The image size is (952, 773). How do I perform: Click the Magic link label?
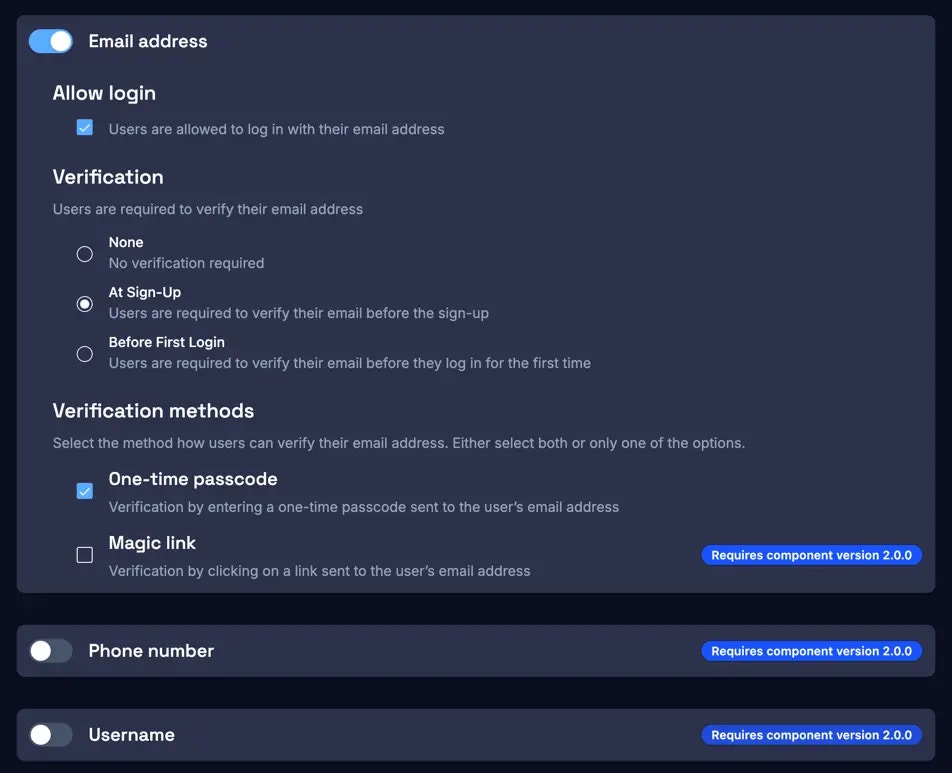152,543
